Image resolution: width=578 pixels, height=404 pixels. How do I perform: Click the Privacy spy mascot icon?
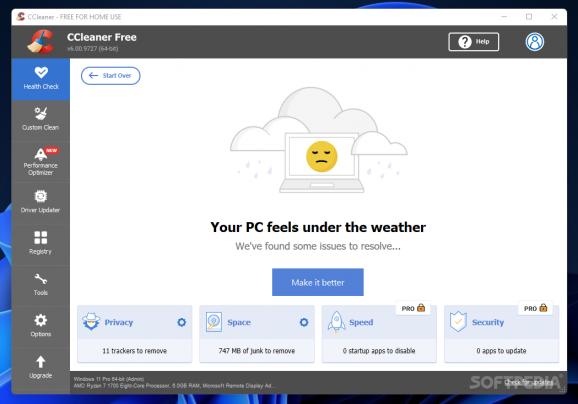pyautogui.click(x=91, y=322)
